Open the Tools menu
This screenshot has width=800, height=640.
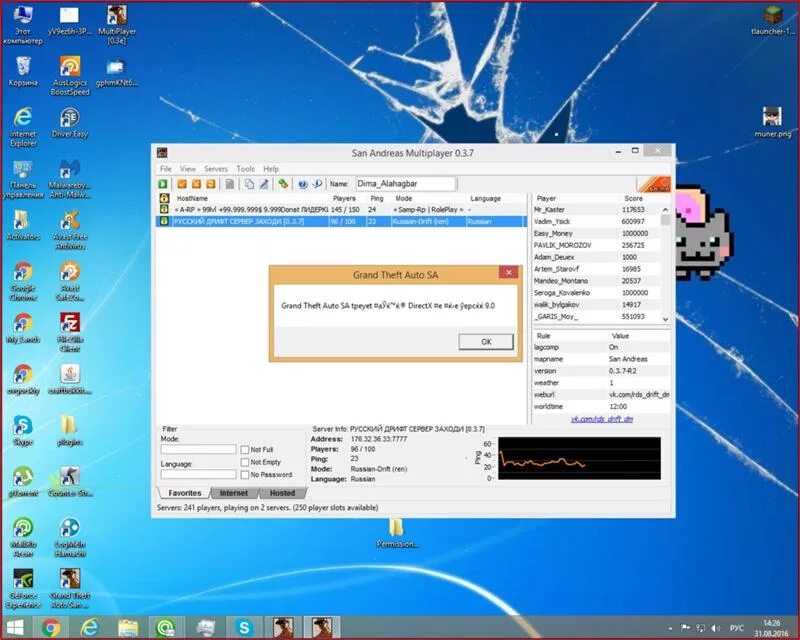[245, 168]
